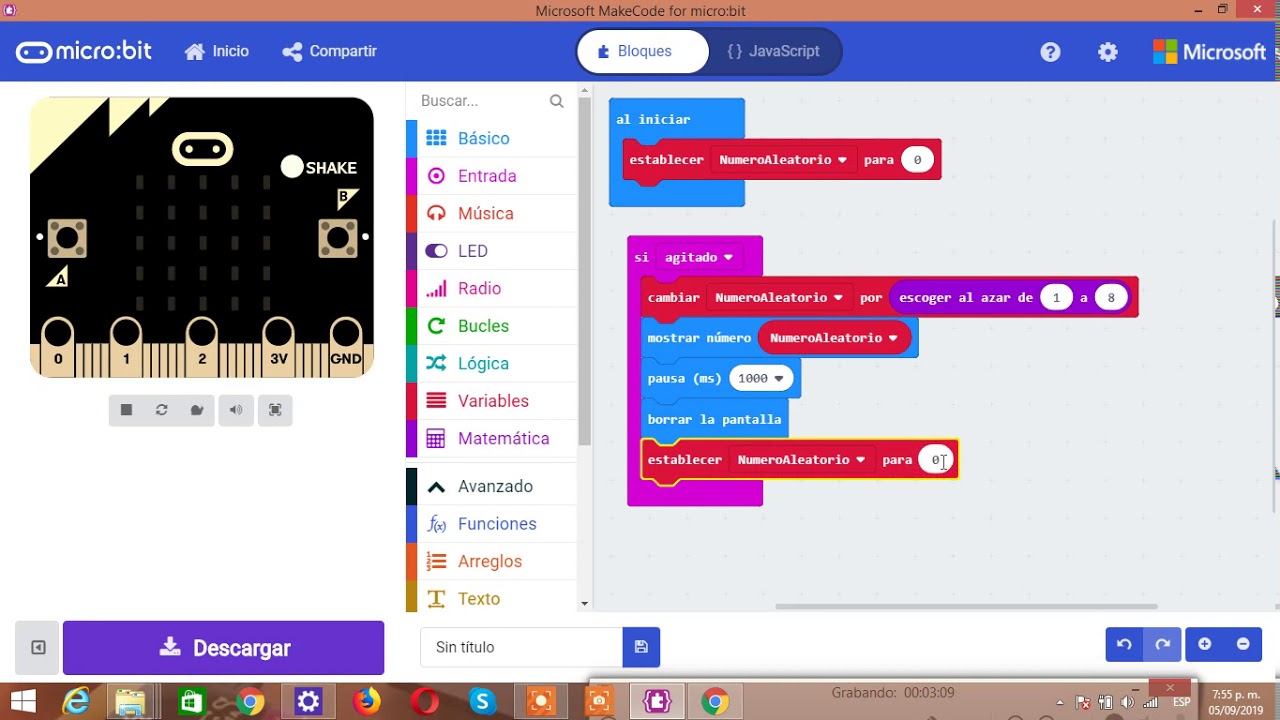Edit the random maximum value 8
The height and width of the screenshot is (720, 1280).
1111,297
